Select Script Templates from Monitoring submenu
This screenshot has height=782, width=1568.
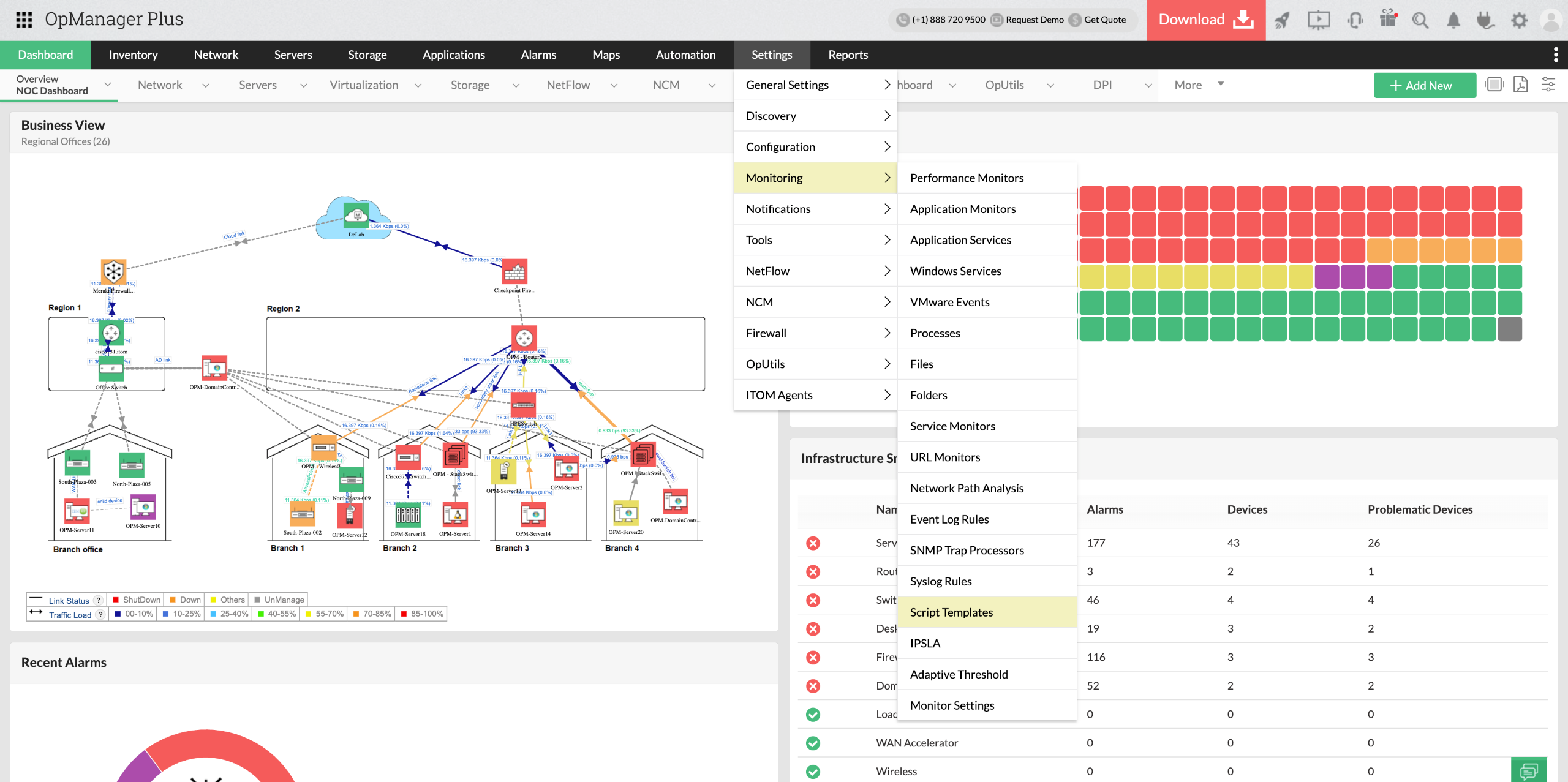951,612
